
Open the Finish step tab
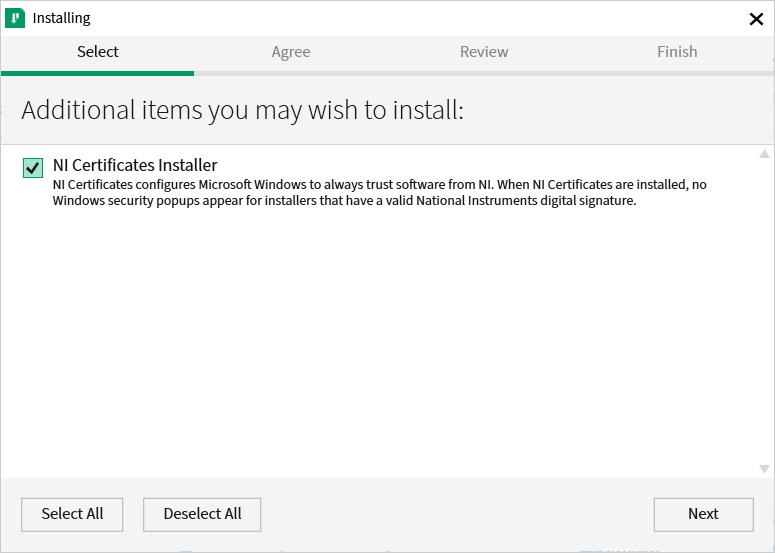(x=677, y=52)
